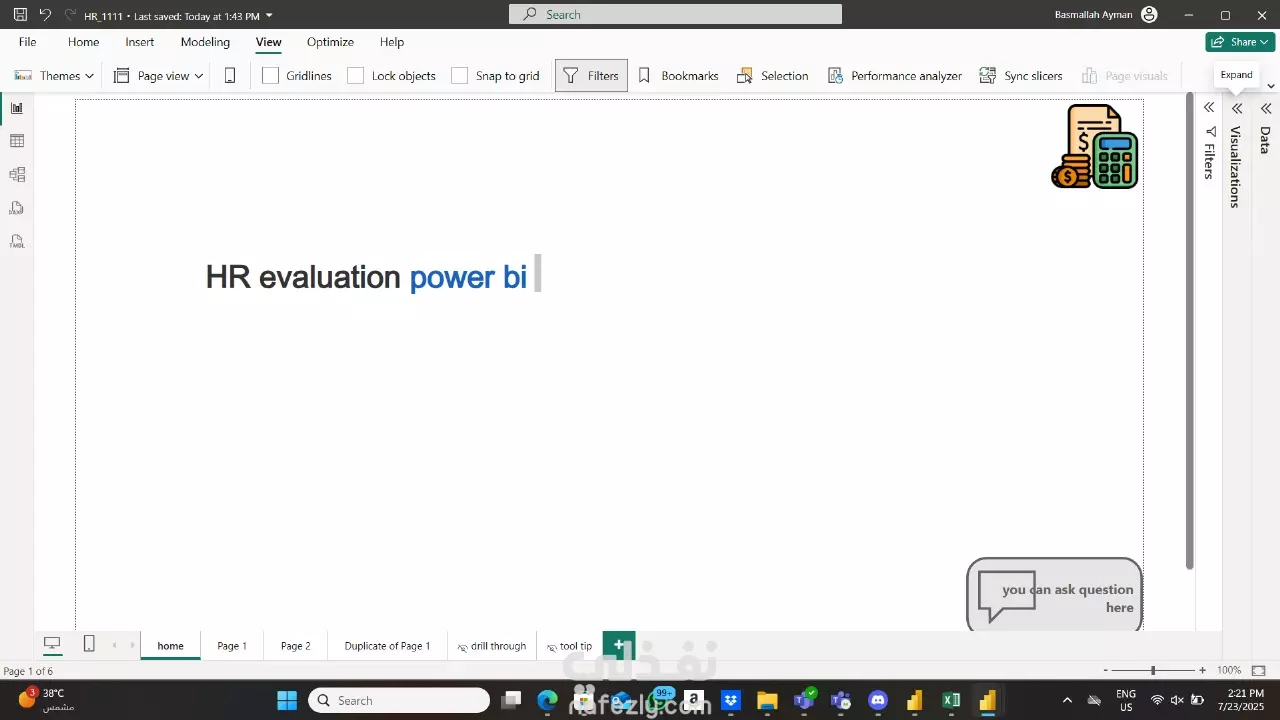Open the Bookmarks pane

pyautogui.click(x=678, y=76)
